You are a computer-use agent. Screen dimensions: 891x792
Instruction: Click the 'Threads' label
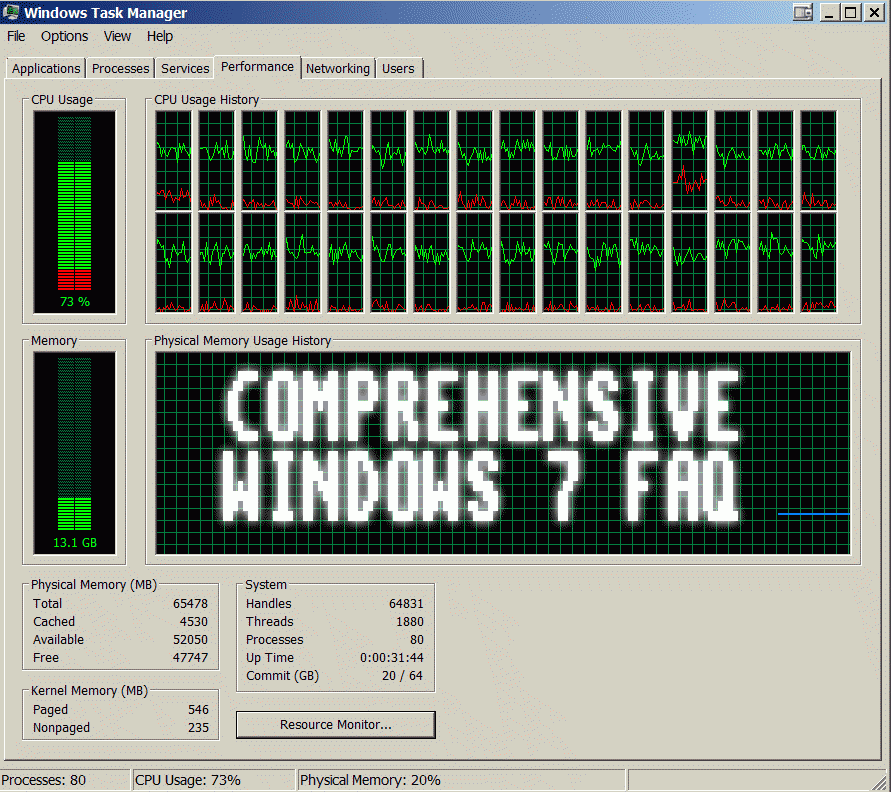pos(270,622)
